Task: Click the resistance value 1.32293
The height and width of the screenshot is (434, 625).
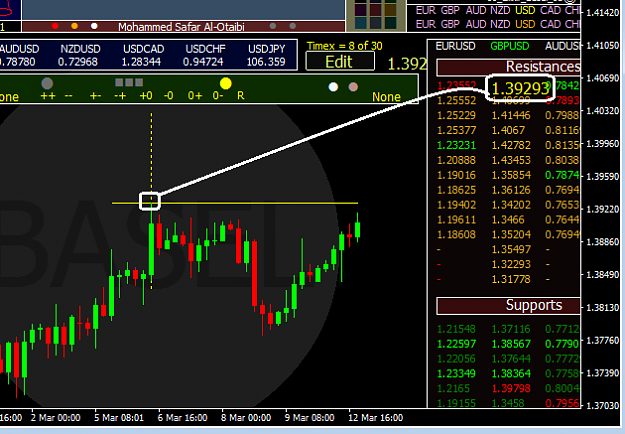Action: pyautogui.click(x=511, y=264)
